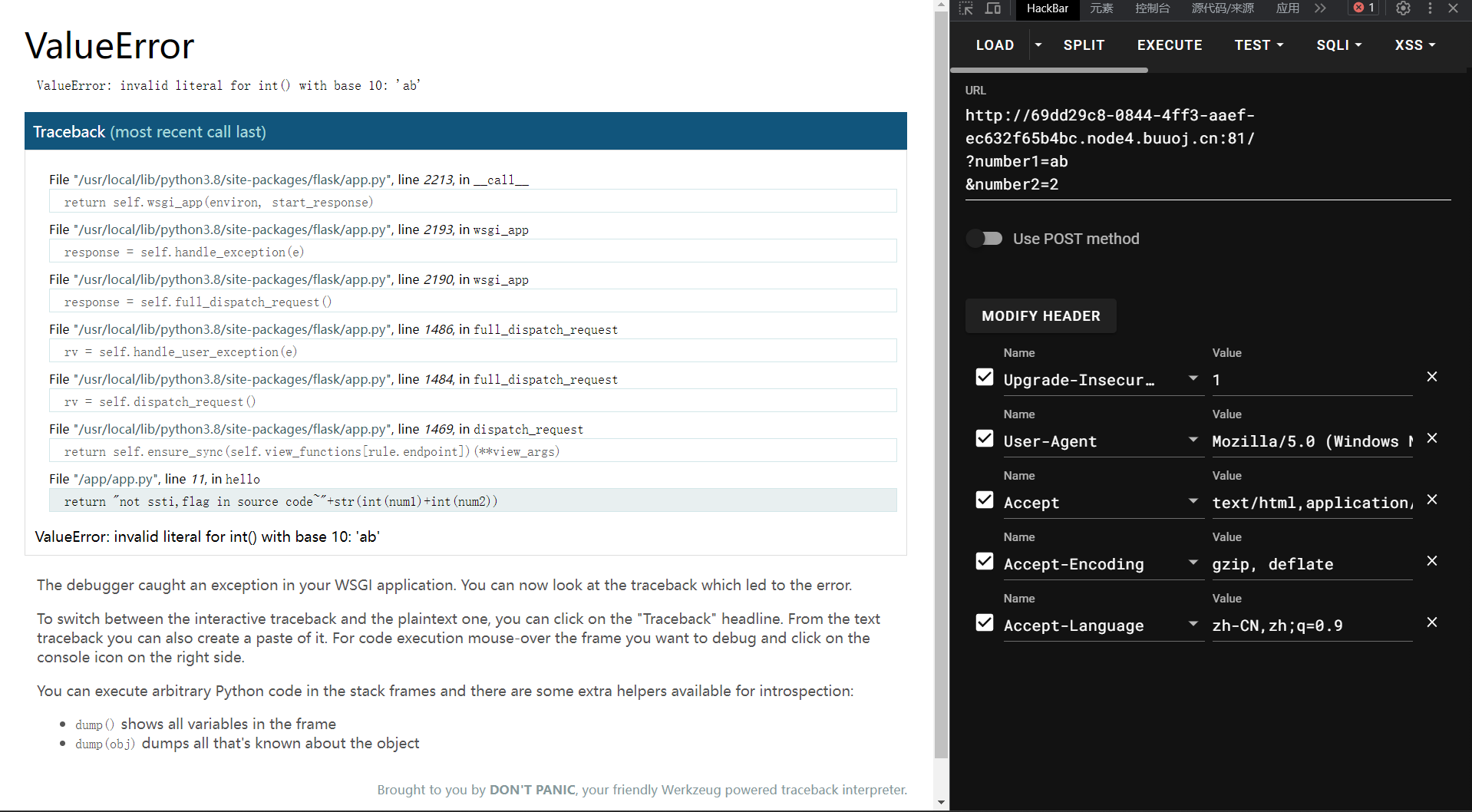
Task: Click the red error count badge
Action: tap(1364, 8)
